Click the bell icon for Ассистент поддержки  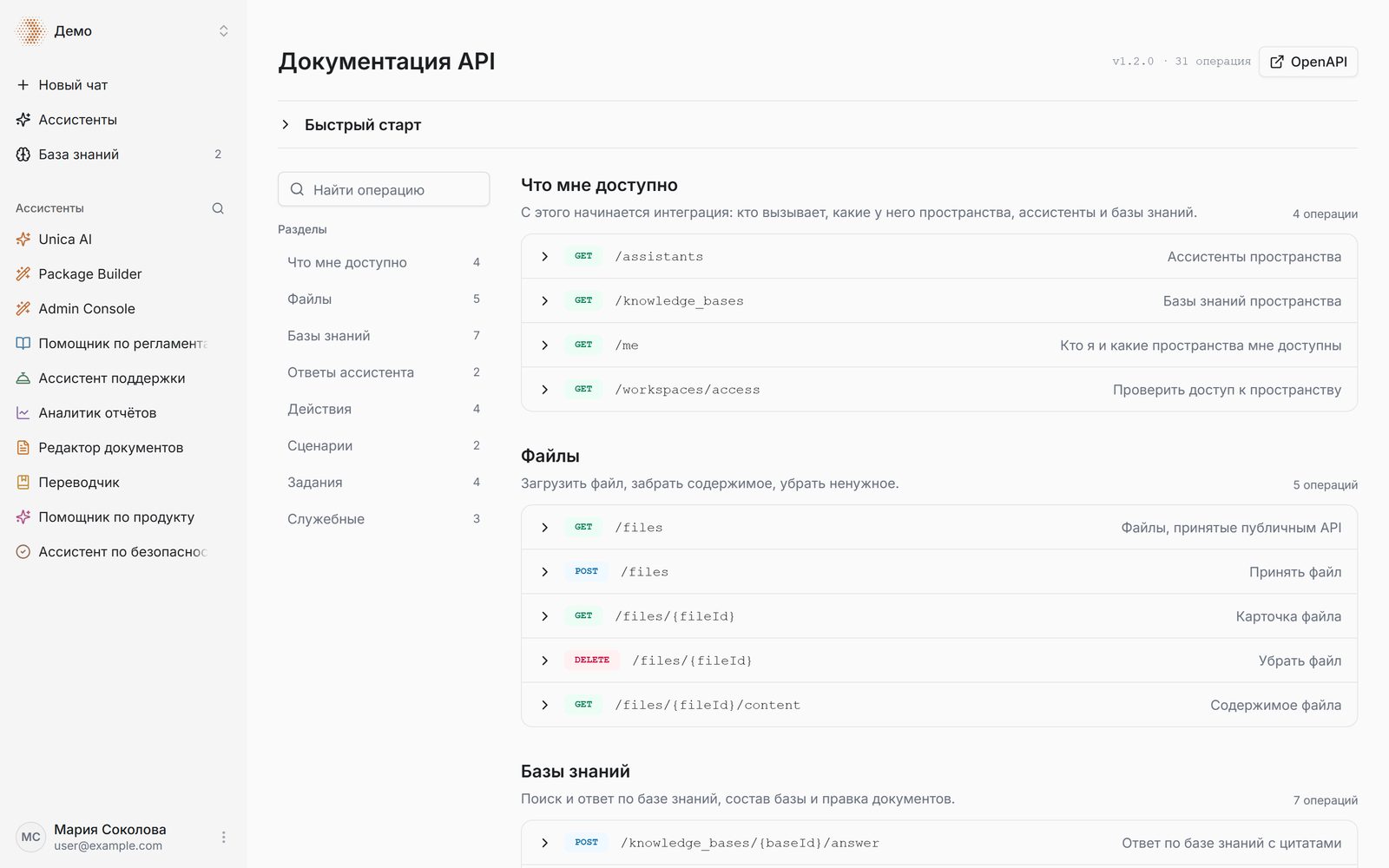coord(23,378)
